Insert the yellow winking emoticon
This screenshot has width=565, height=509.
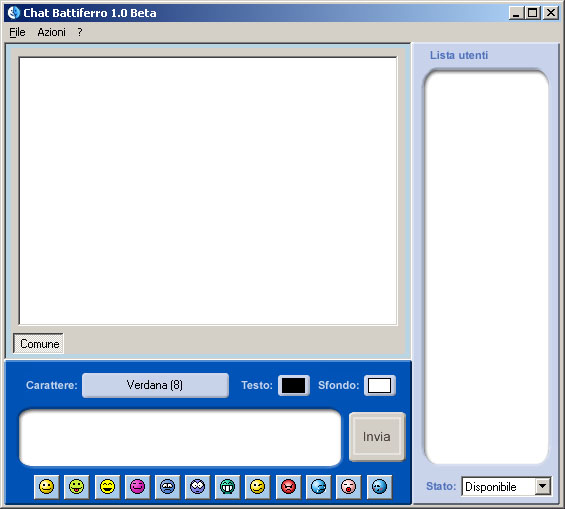pyautogui.click(x=257, y=487)
